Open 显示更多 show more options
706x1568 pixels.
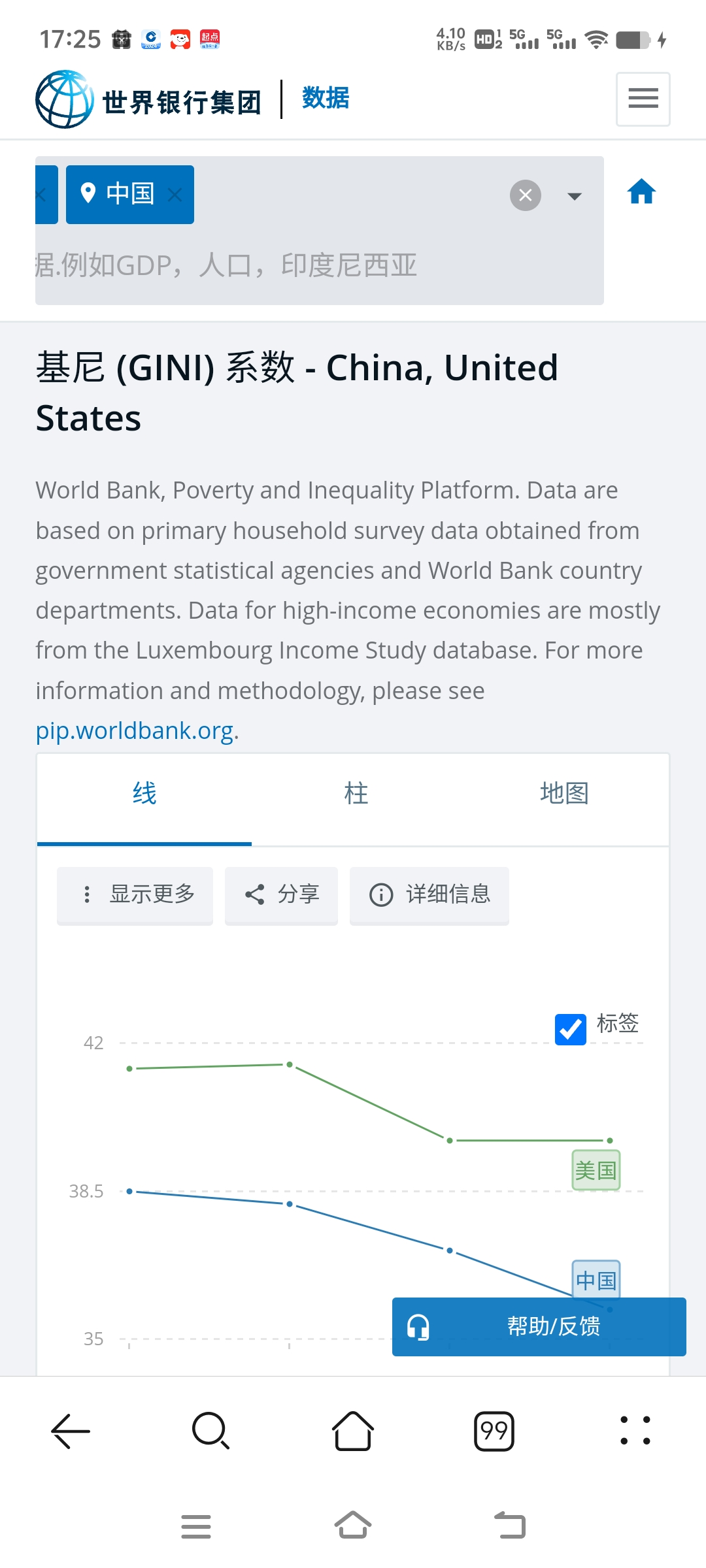pyautogui.click(x=135, y=894)
